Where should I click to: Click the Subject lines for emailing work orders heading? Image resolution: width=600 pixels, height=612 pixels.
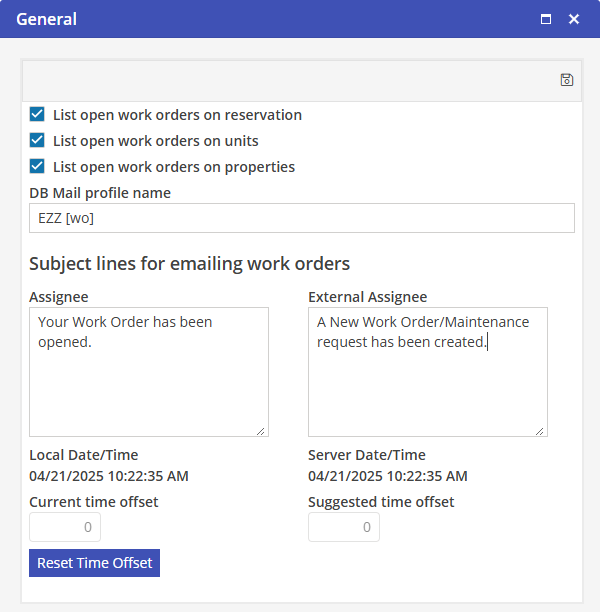(189, 264)
